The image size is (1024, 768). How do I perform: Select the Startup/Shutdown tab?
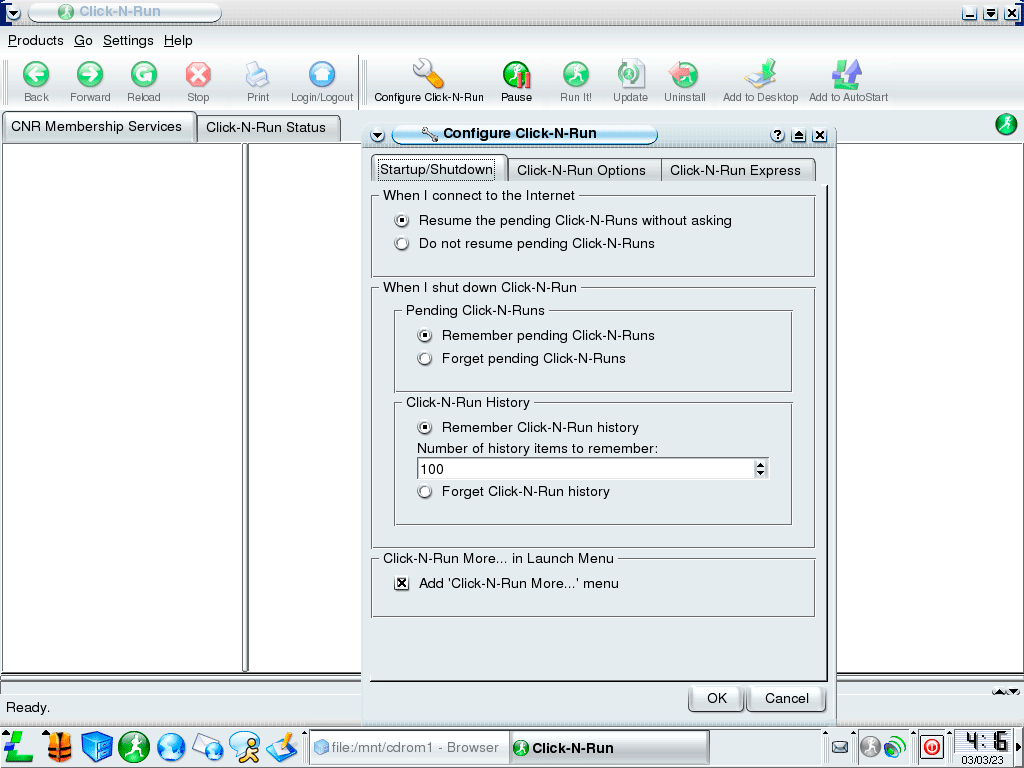pyautogui.click(x=437, y=169)
